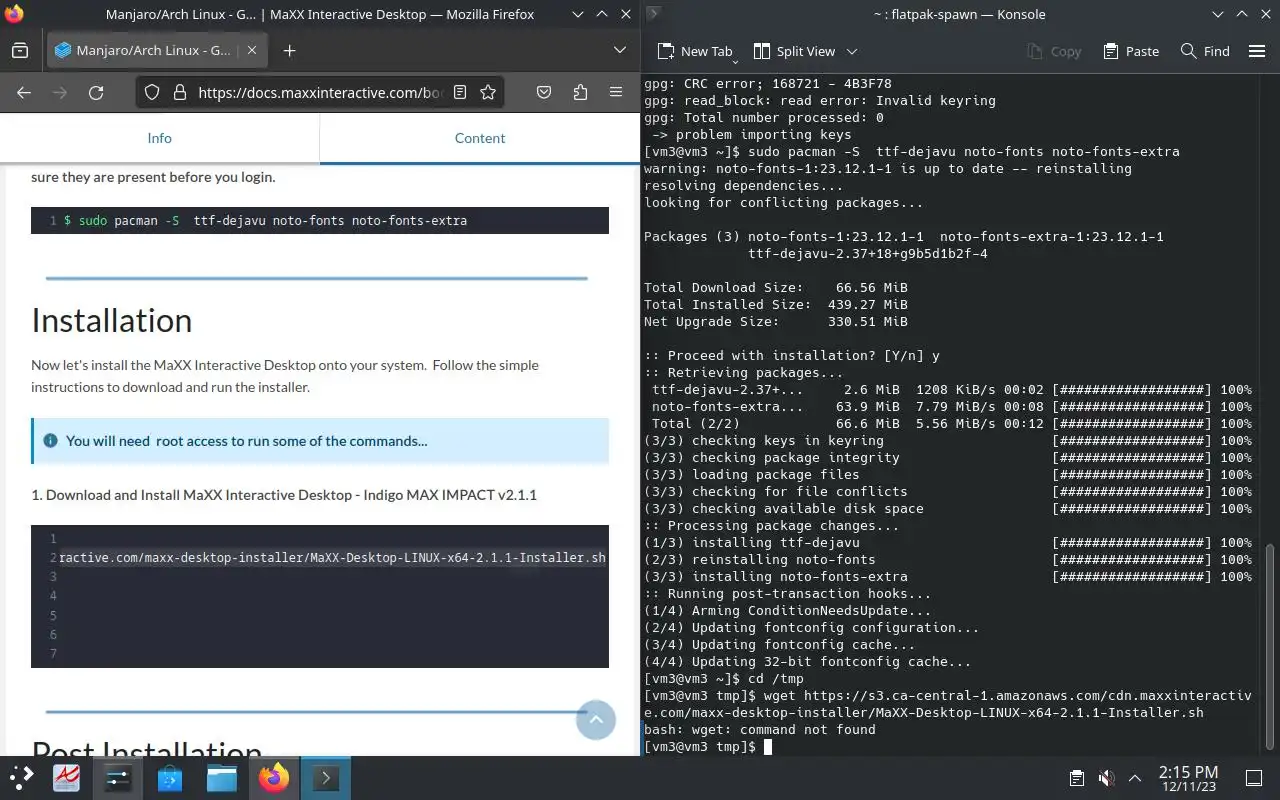Open a New Tab in Konsole
This screenshot has height=800, width=1280.
[695, 51]
